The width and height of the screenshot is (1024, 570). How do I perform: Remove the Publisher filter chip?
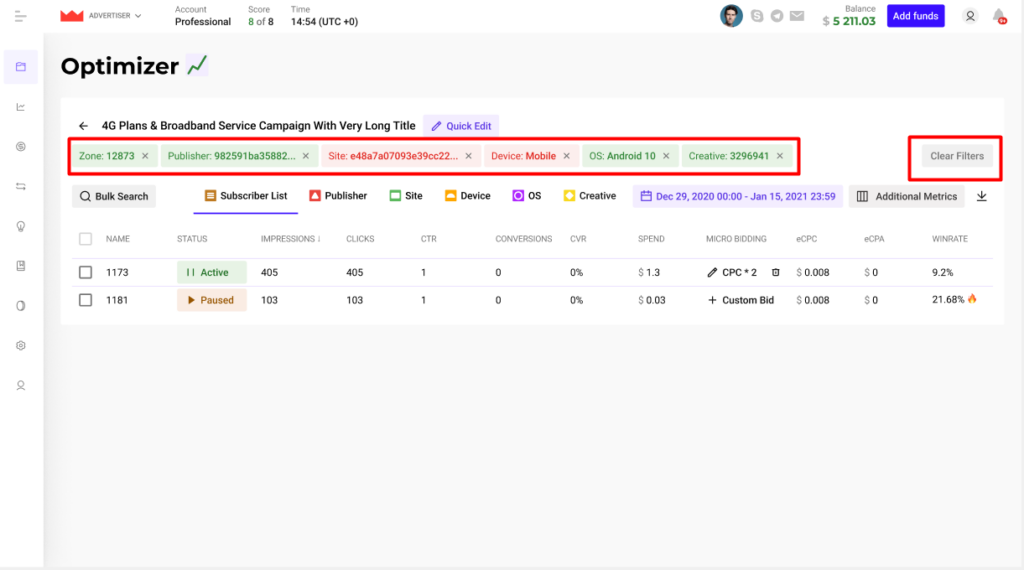(x=306, y=156)
